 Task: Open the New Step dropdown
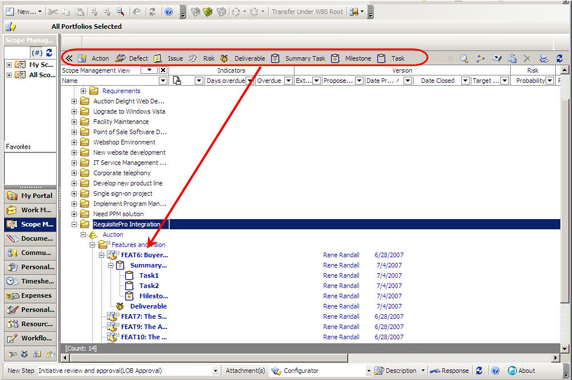(x=215, y=371)
